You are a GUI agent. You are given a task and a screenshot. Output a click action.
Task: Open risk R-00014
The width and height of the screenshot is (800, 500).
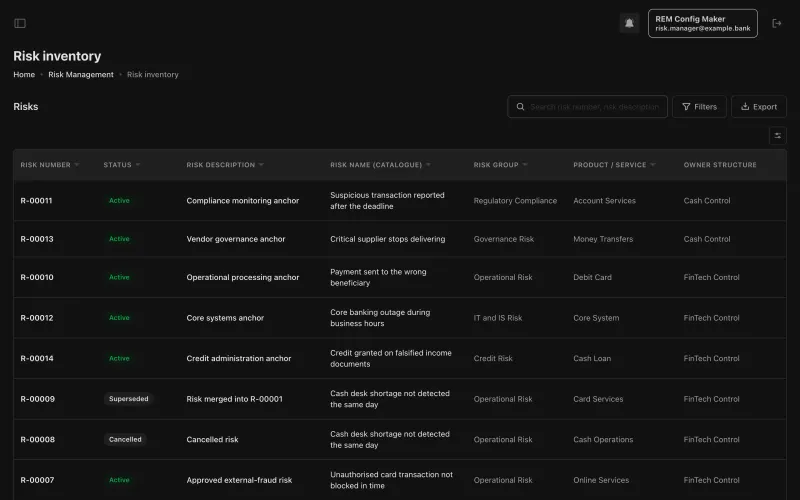tap(37, 358)
